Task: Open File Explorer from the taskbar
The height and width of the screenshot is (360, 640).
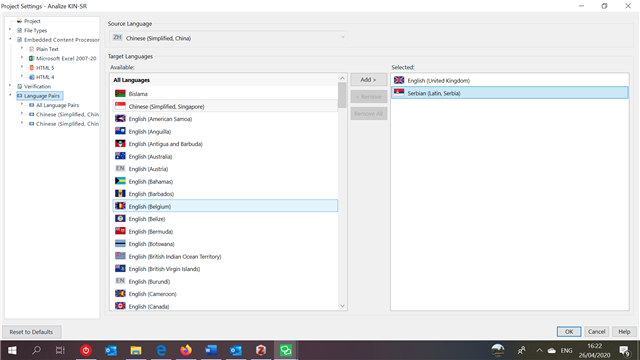Action: pos(136,350)
